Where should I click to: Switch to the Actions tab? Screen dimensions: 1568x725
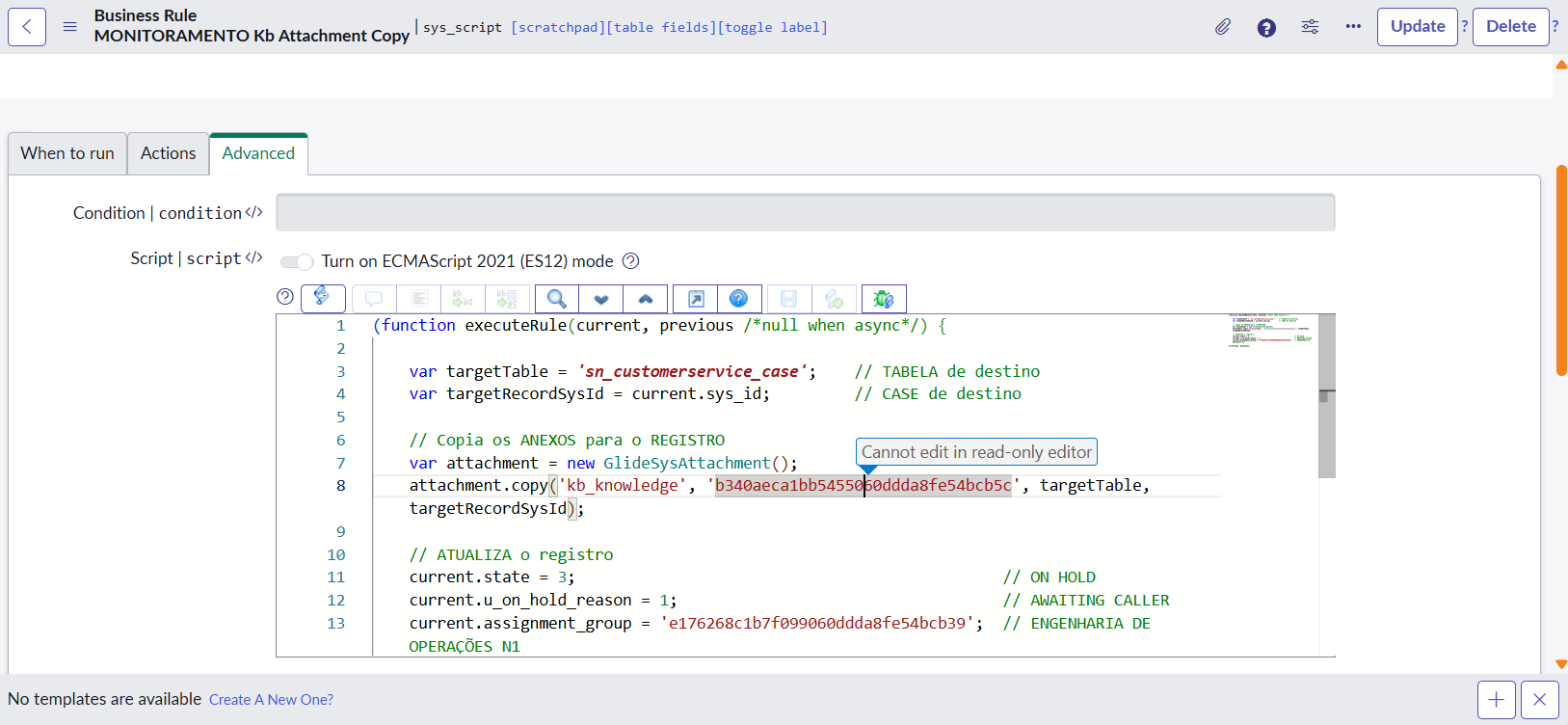coord(168,154)
